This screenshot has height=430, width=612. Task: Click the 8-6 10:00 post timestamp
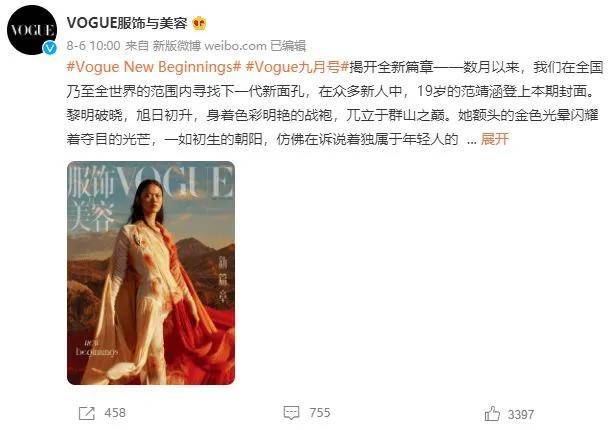pyautogui.click(x=93, y=46)
